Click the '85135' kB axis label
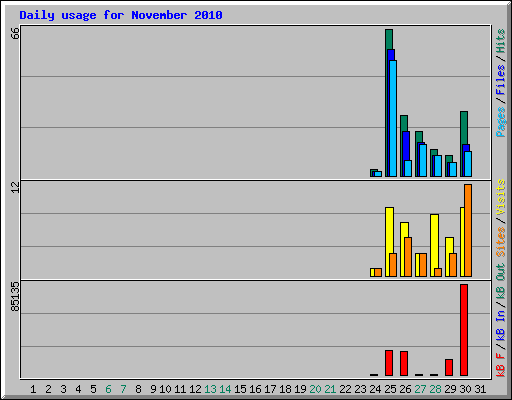Viewport: 512px width, 400px height. (15, 297)
